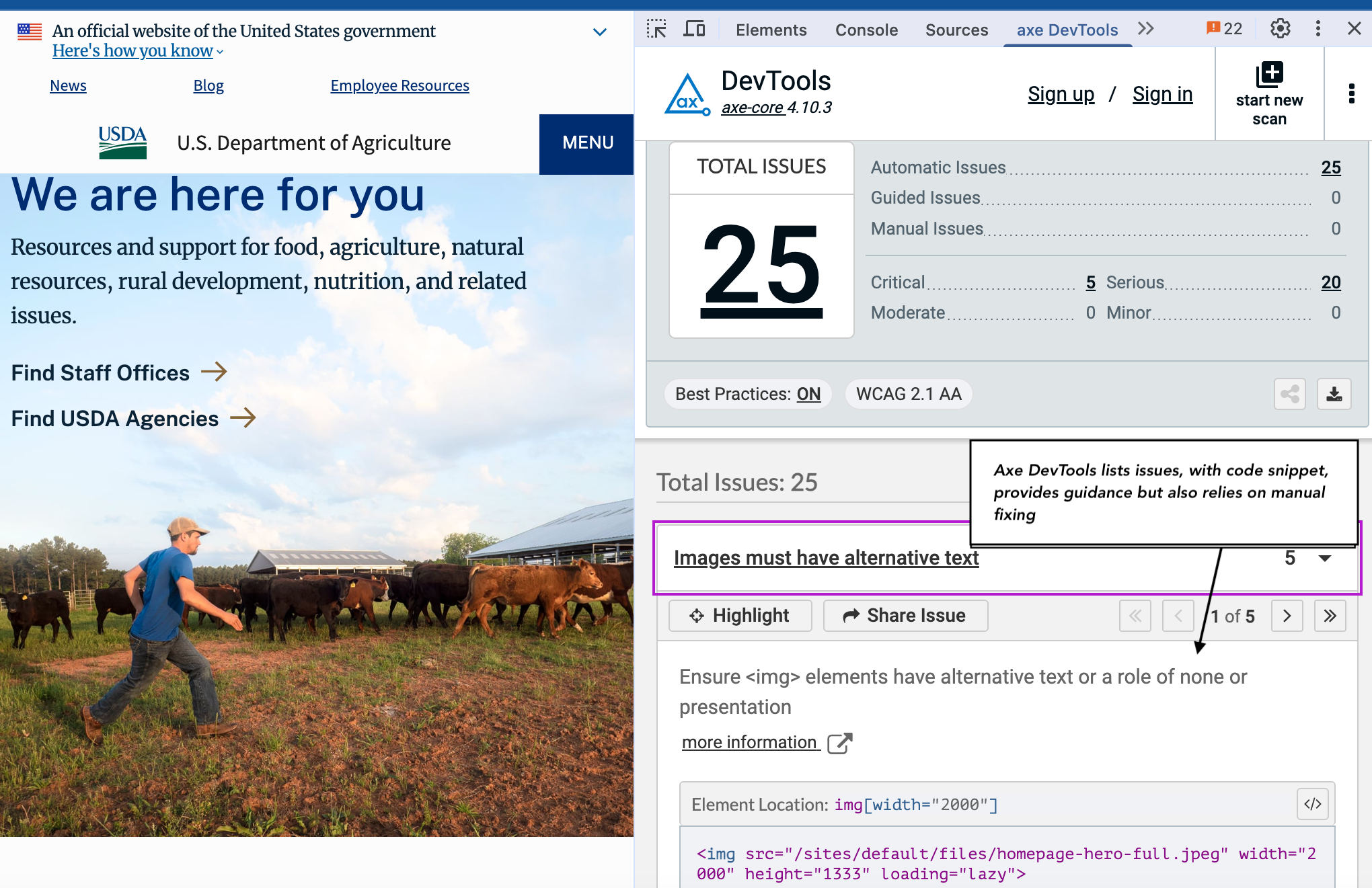Open the Sources tab
Image resolution: width=1372 pixels, height=888 pixels.
[956, 30]
